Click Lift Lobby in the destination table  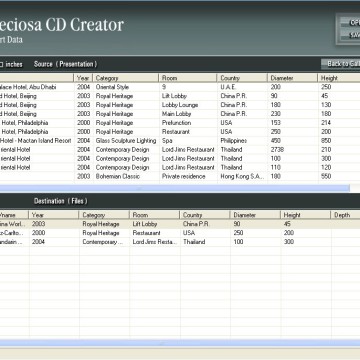point(145,224)
